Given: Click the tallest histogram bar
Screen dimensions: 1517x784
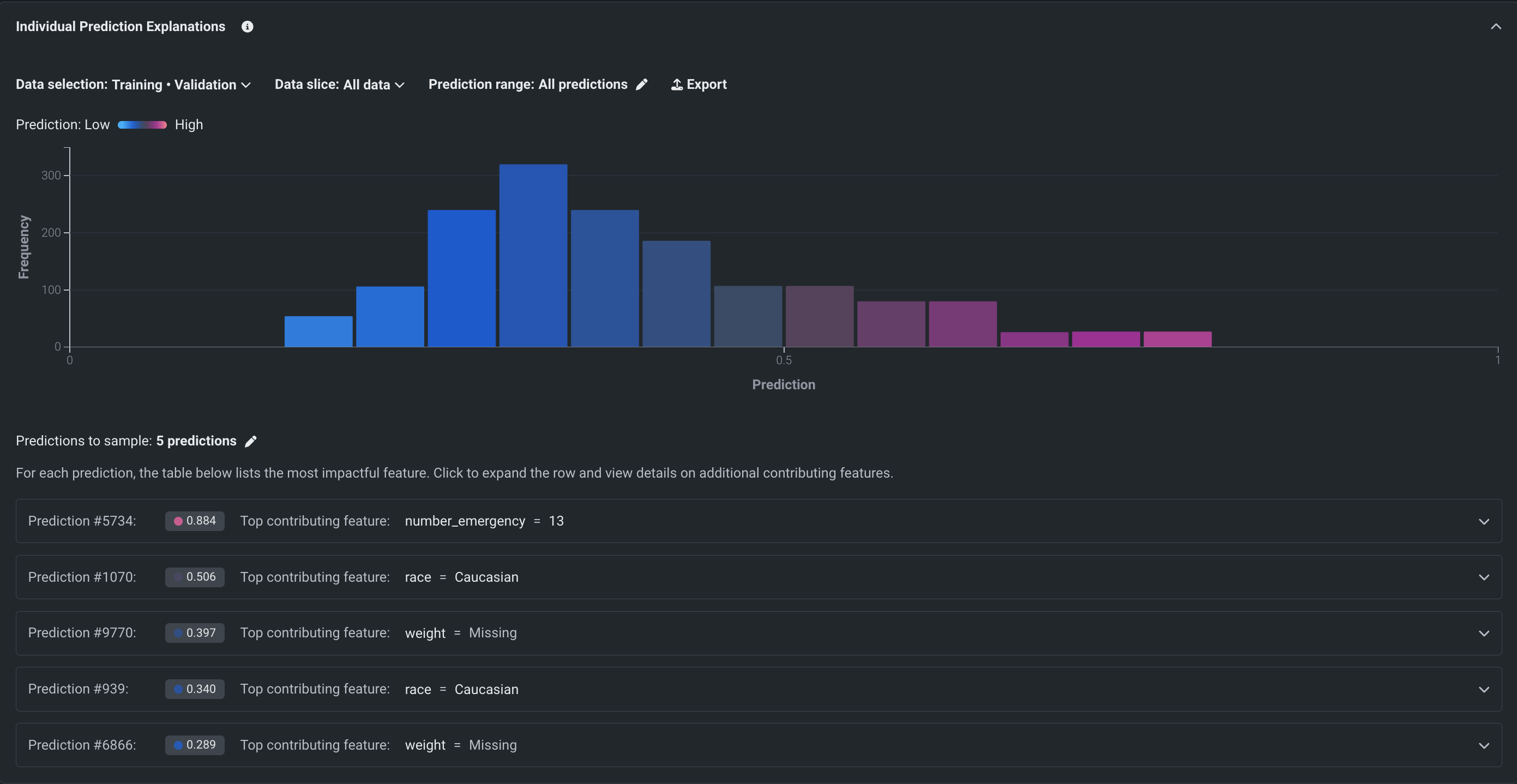Looking at the screenshot, I should click(x=533, y=255).
